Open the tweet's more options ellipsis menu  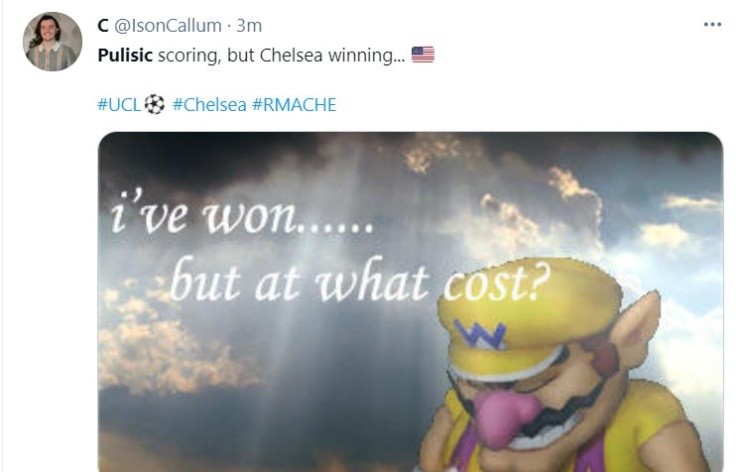pyautogui.click(x=712, y=25)
